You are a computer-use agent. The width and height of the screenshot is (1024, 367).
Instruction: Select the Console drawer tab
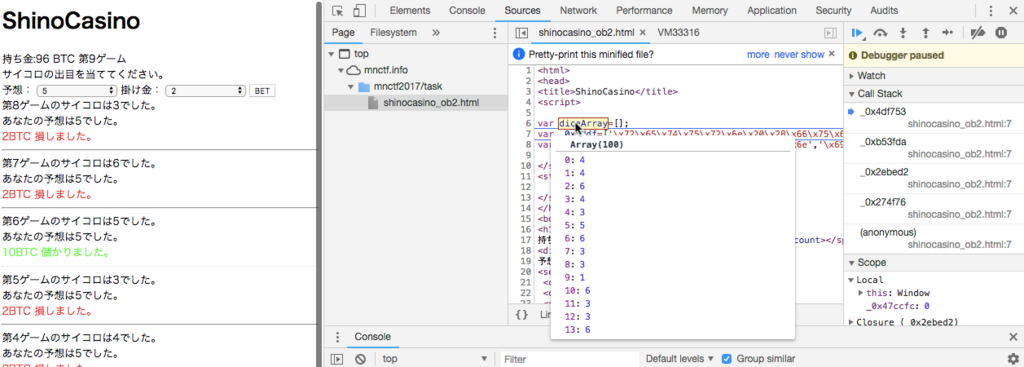372,337
